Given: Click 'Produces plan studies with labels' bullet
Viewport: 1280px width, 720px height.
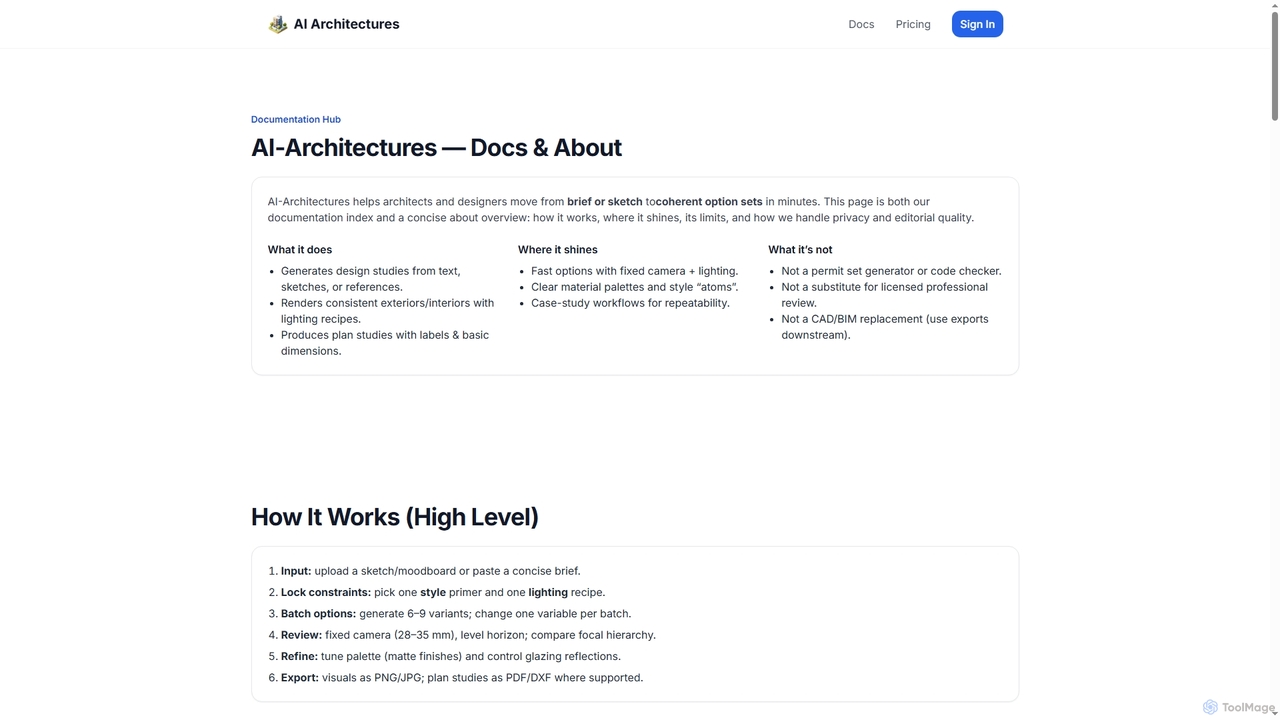Looking at the screenshot, I should [385, 343].
